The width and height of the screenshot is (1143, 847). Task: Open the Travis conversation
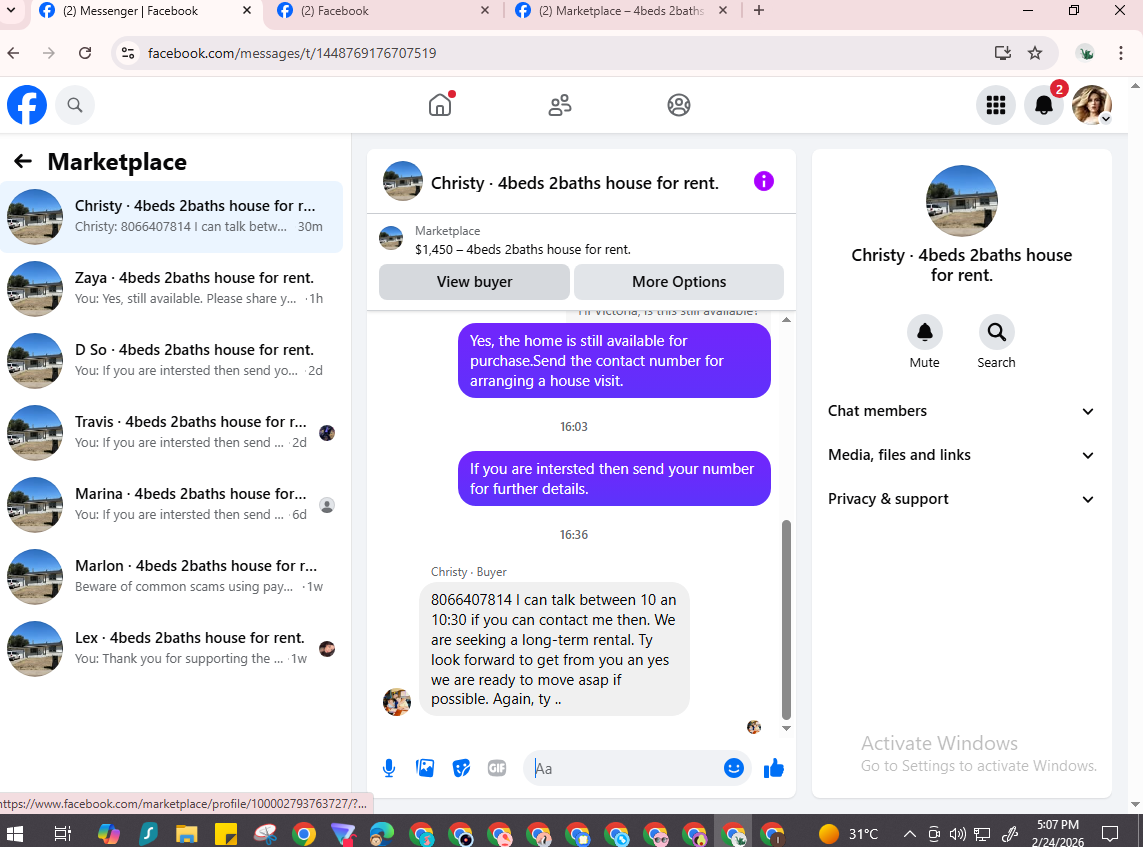pyautogui.click(x=171, y=432)
